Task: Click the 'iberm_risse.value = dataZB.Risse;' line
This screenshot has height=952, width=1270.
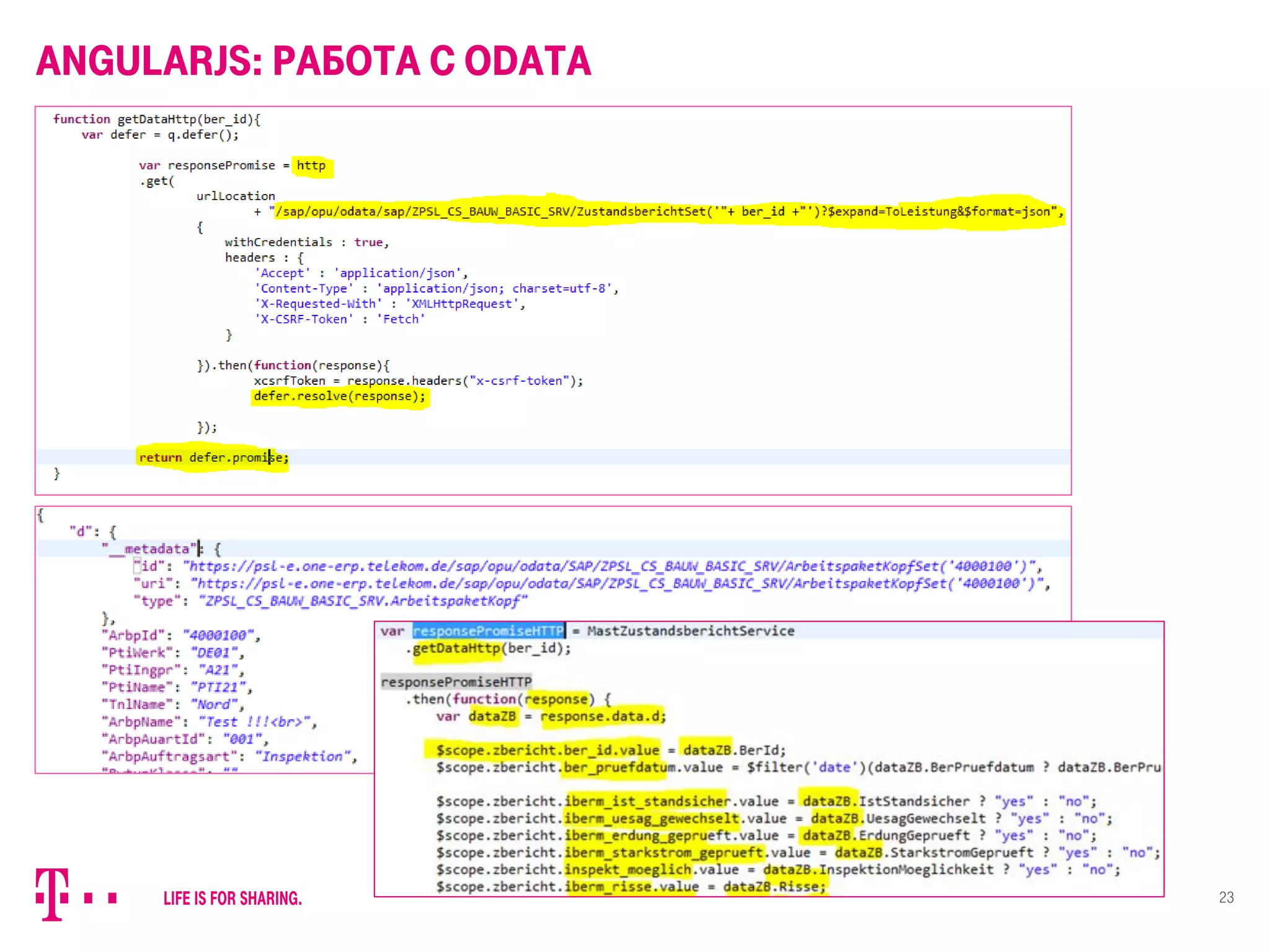Action: coord(631,887)
